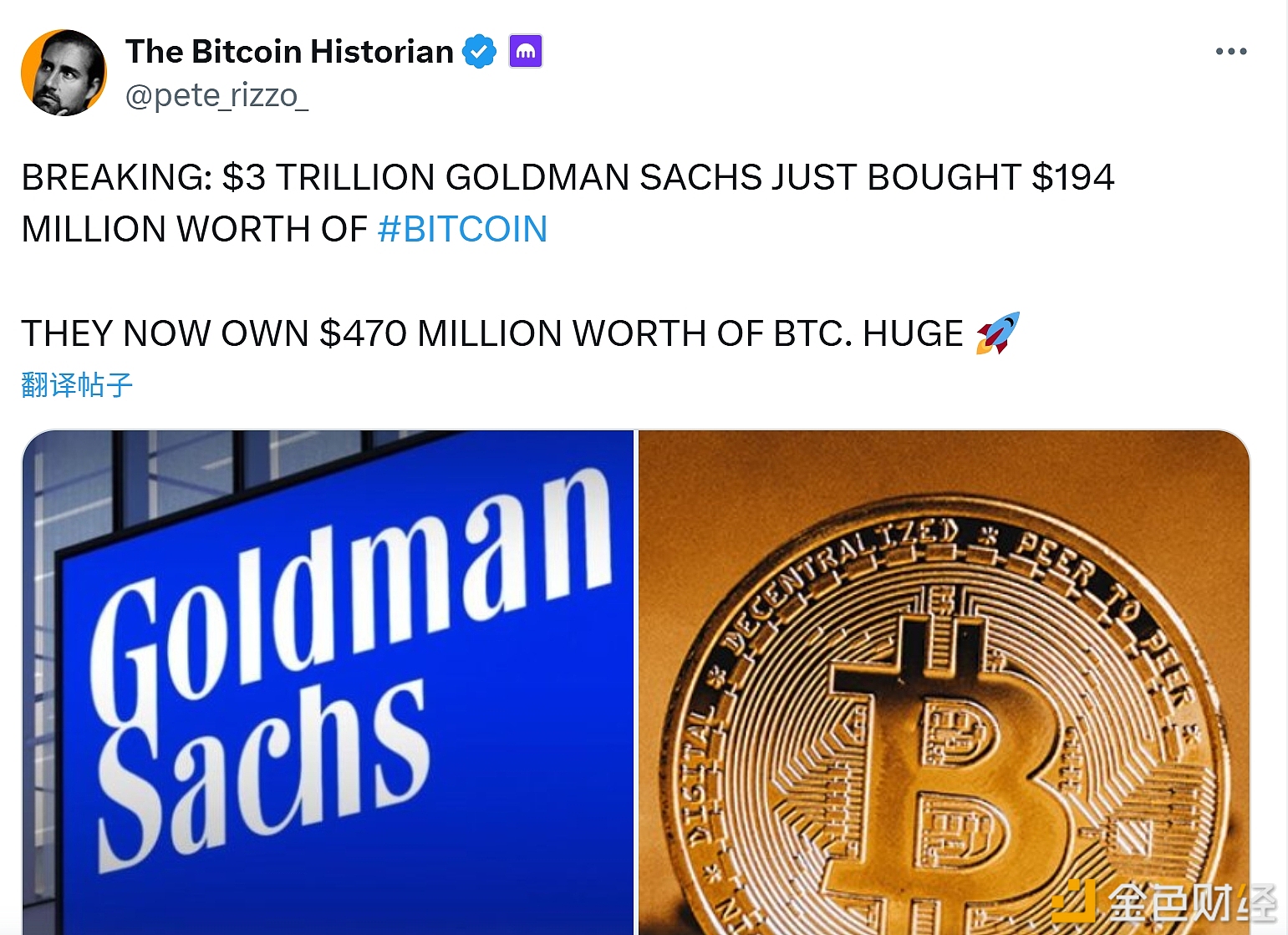Screen dimensions: 1288x935
Task: Follow the #BITCOIN hashtag link
Action: click(x=462, y=229)
